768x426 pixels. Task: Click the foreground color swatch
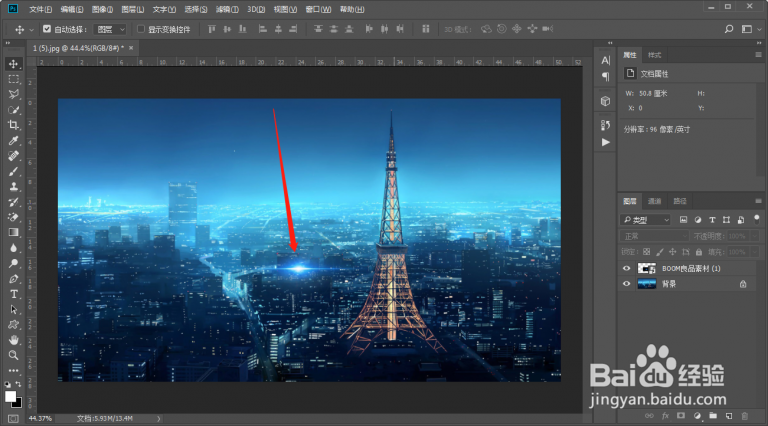click(10, 396)
